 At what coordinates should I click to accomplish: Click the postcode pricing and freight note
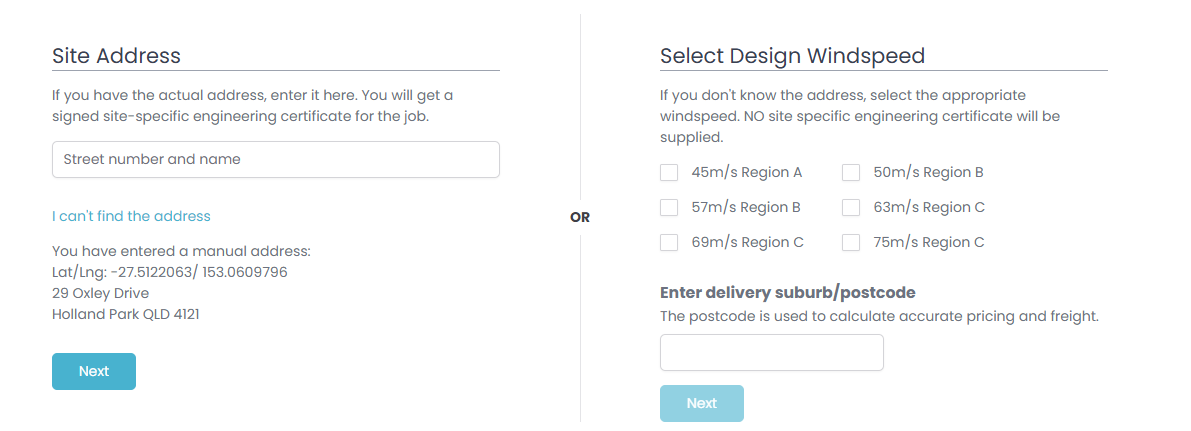pos(879,316)
